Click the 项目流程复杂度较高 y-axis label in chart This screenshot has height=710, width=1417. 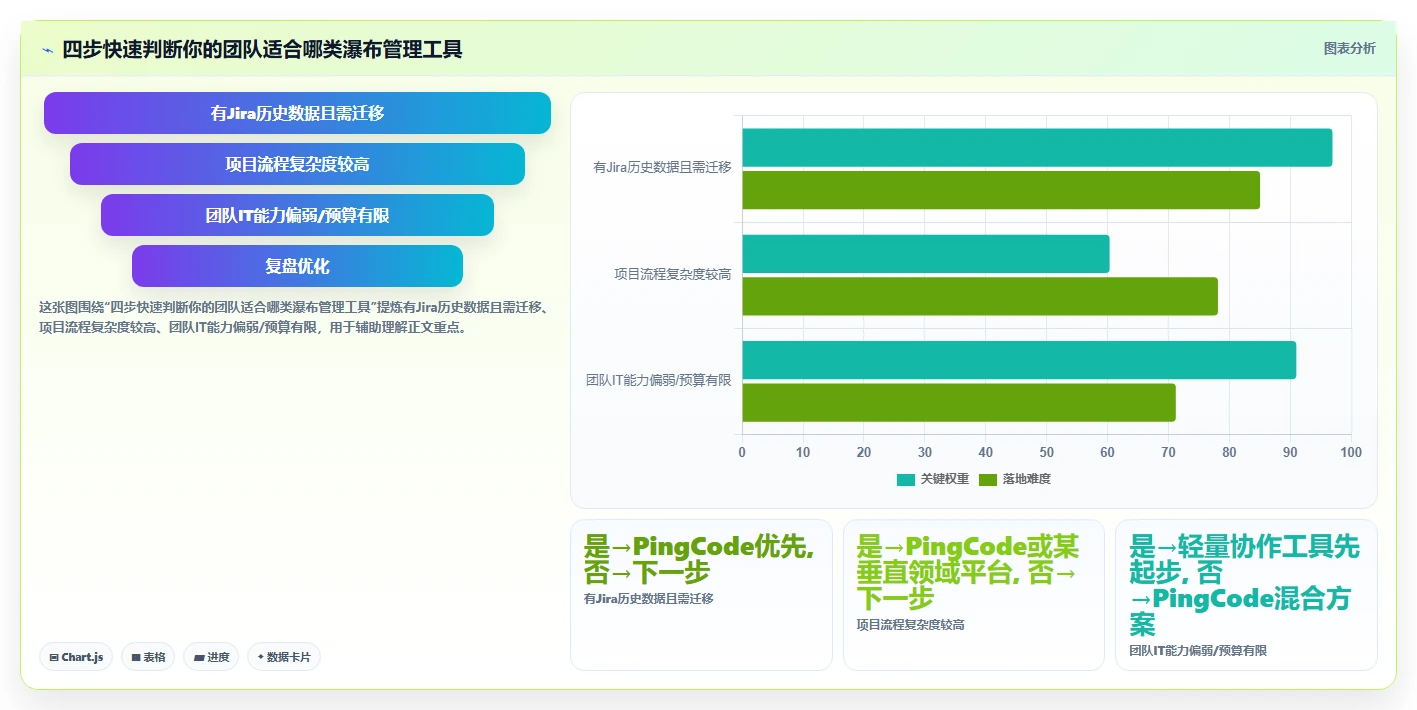[673, 274]
